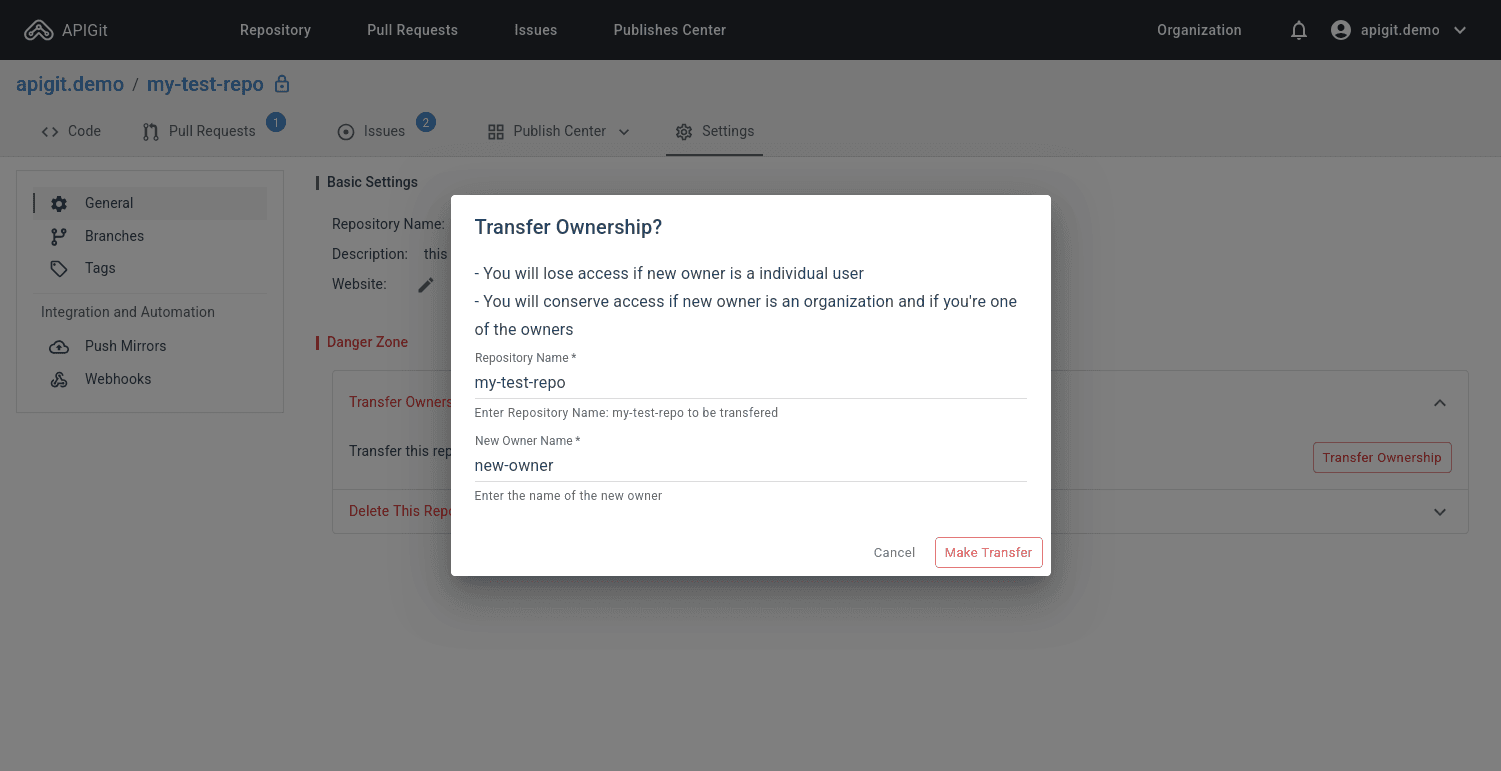Switch to the Settings tab
This screenshot has height=771, width=1501.
715,131
